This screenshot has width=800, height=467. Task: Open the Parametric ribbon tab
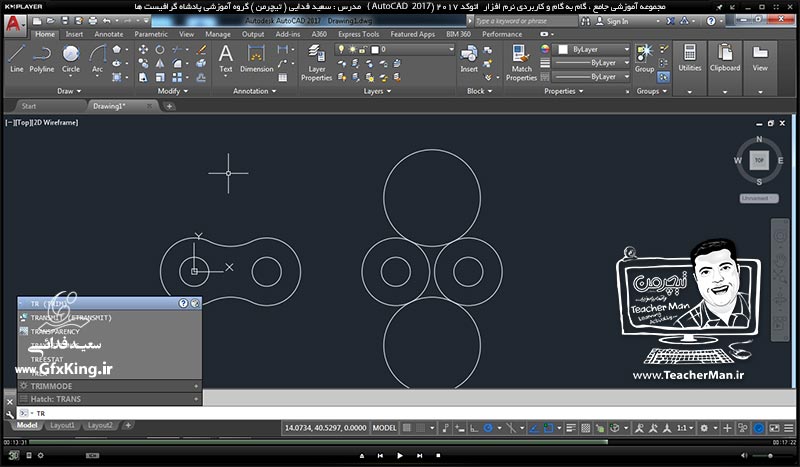[x=151, y=34]
